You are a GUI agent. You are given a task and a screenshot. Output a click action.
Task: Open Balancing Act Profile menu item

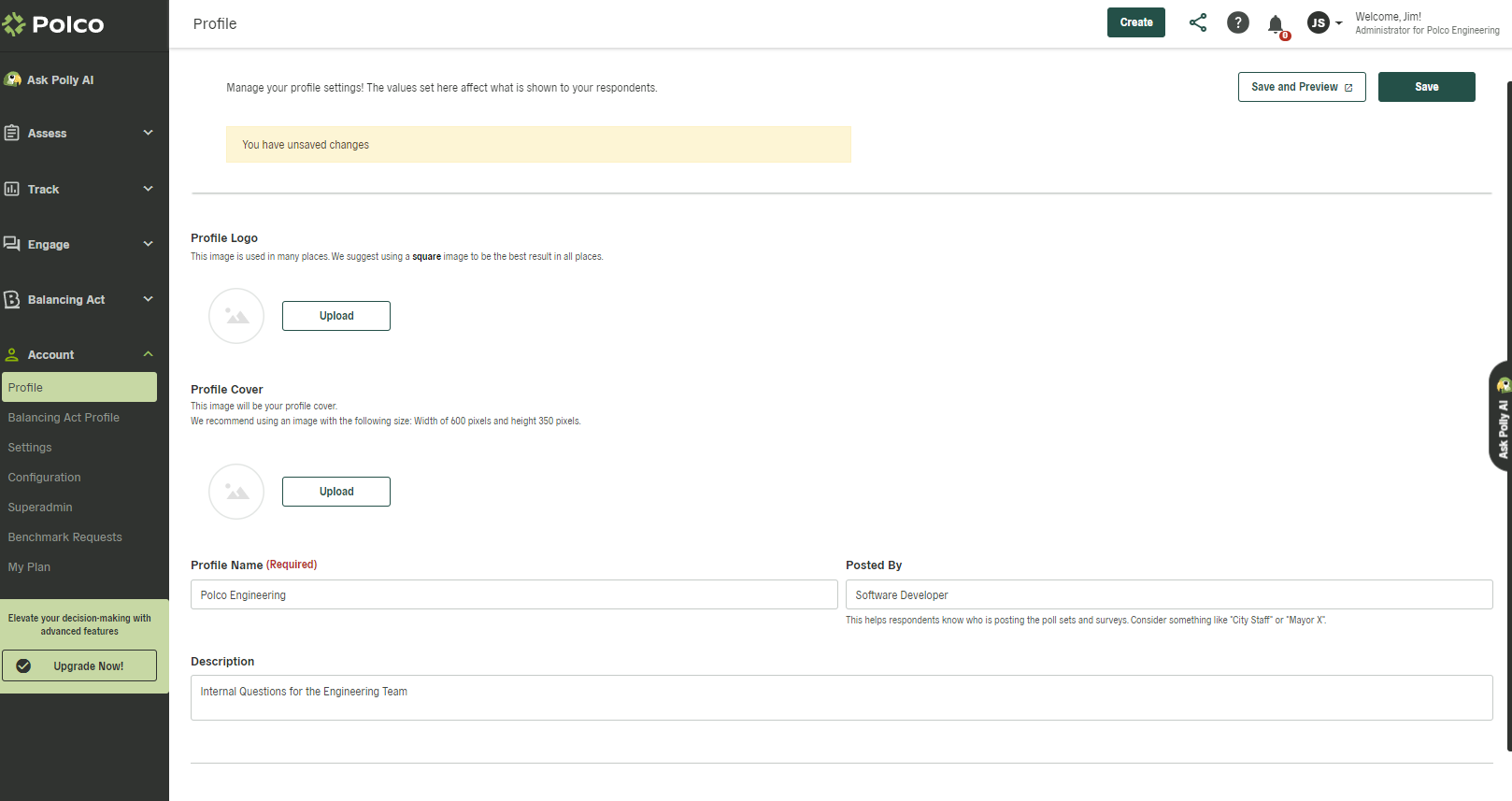64,418
